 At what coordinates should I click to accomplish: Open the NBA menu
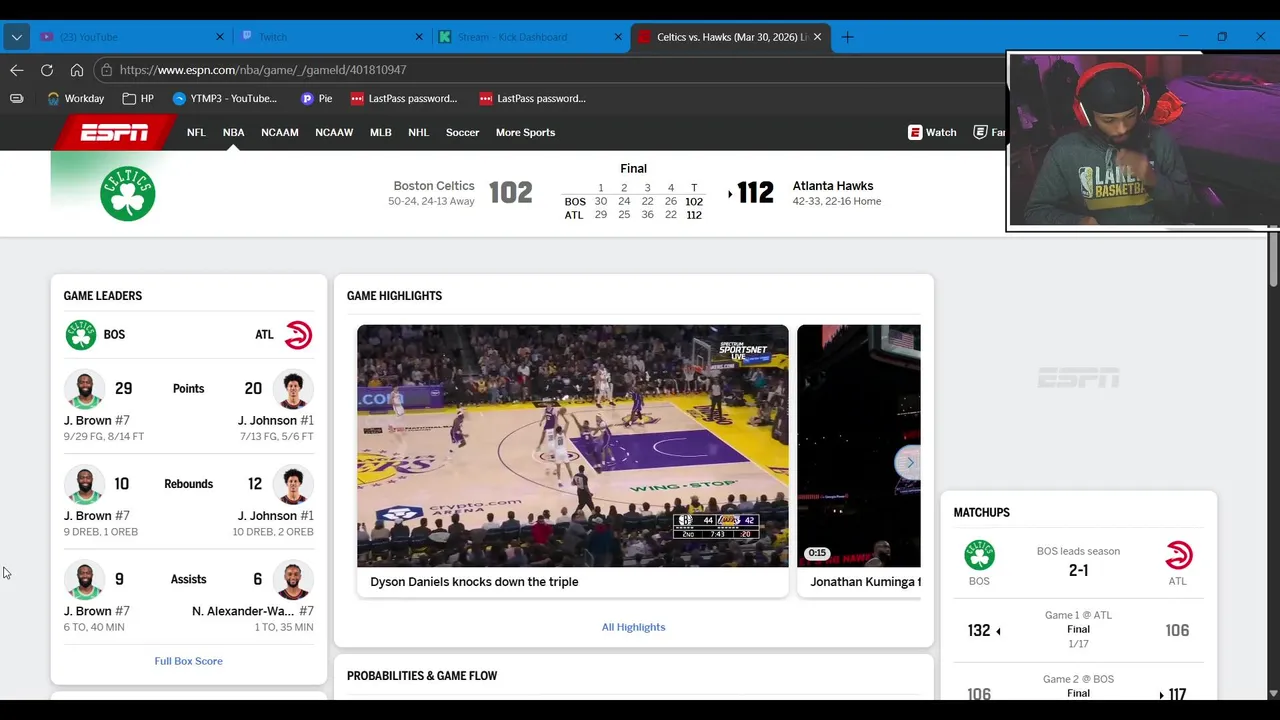[233, 132]
